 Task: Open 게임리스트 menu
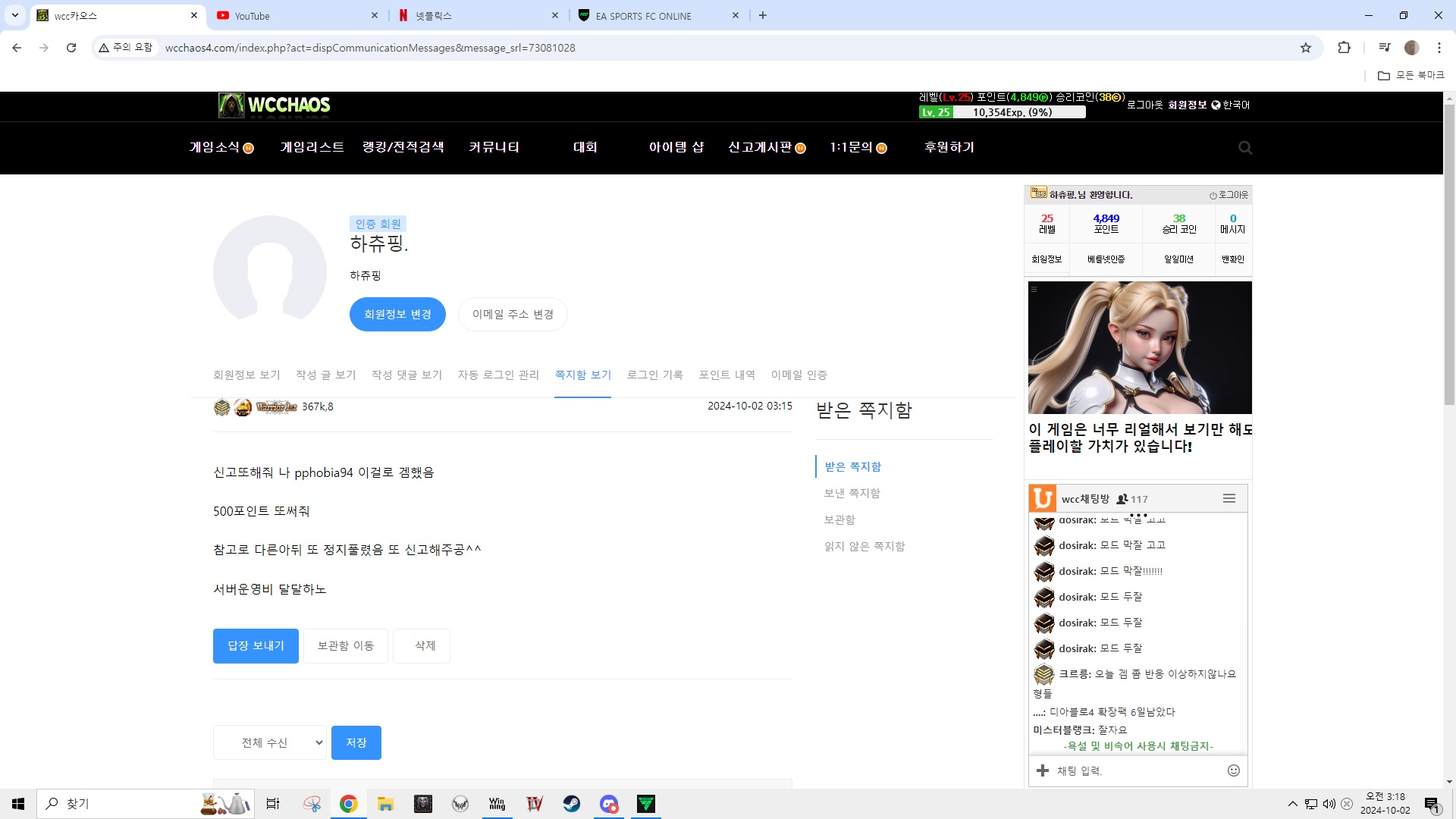click(x=312, y=147)
